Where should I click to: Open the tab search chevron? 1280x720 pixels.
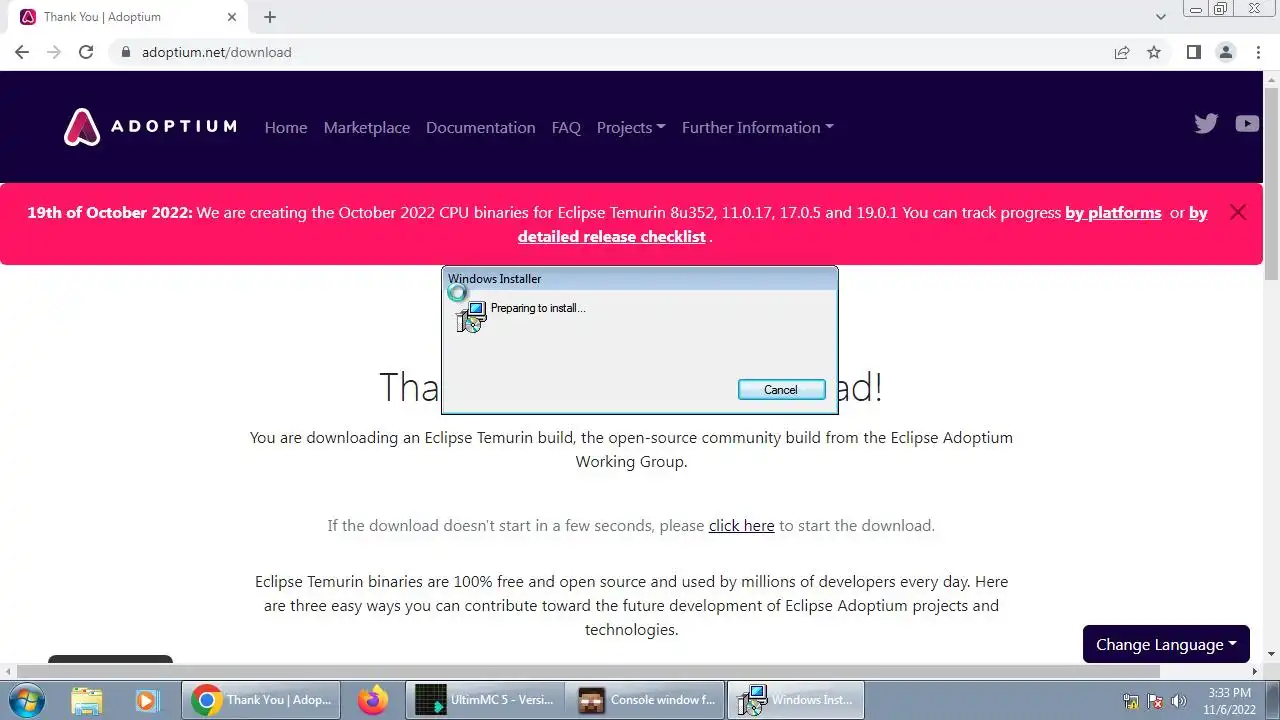(x=1160, y=17)
